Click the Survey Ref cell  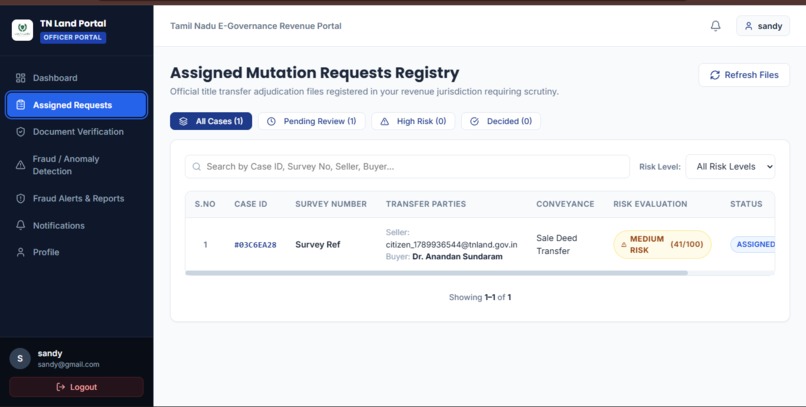click(318, 245)
